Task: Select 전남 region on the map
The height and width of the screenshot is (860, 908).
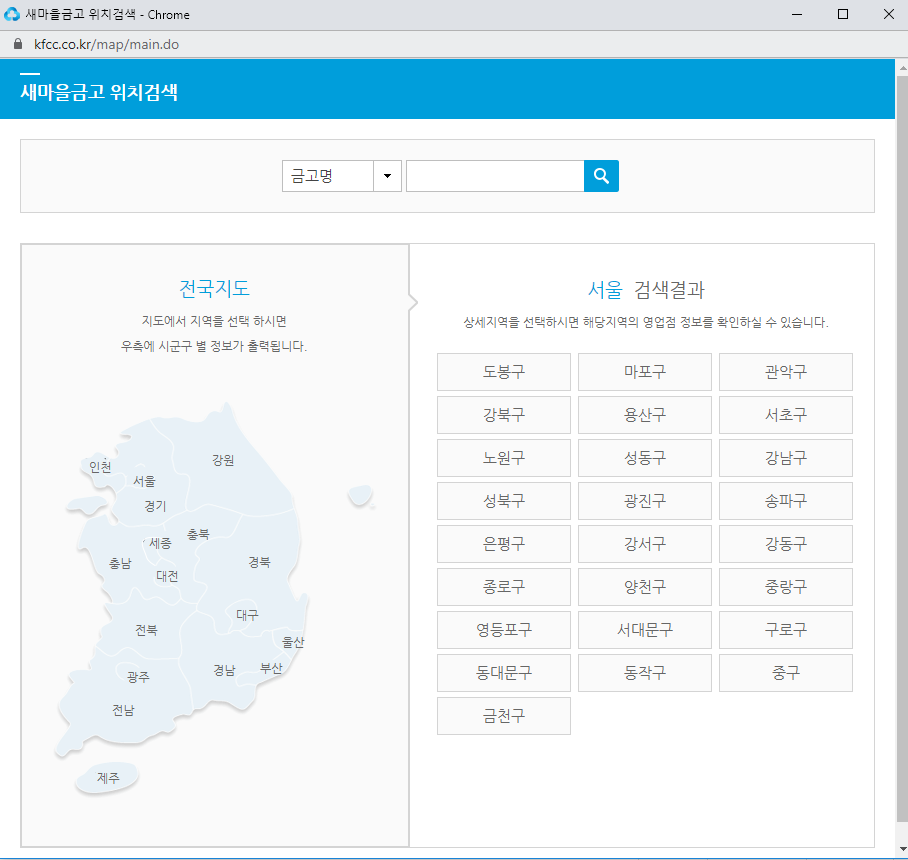Action: point(123,711)
